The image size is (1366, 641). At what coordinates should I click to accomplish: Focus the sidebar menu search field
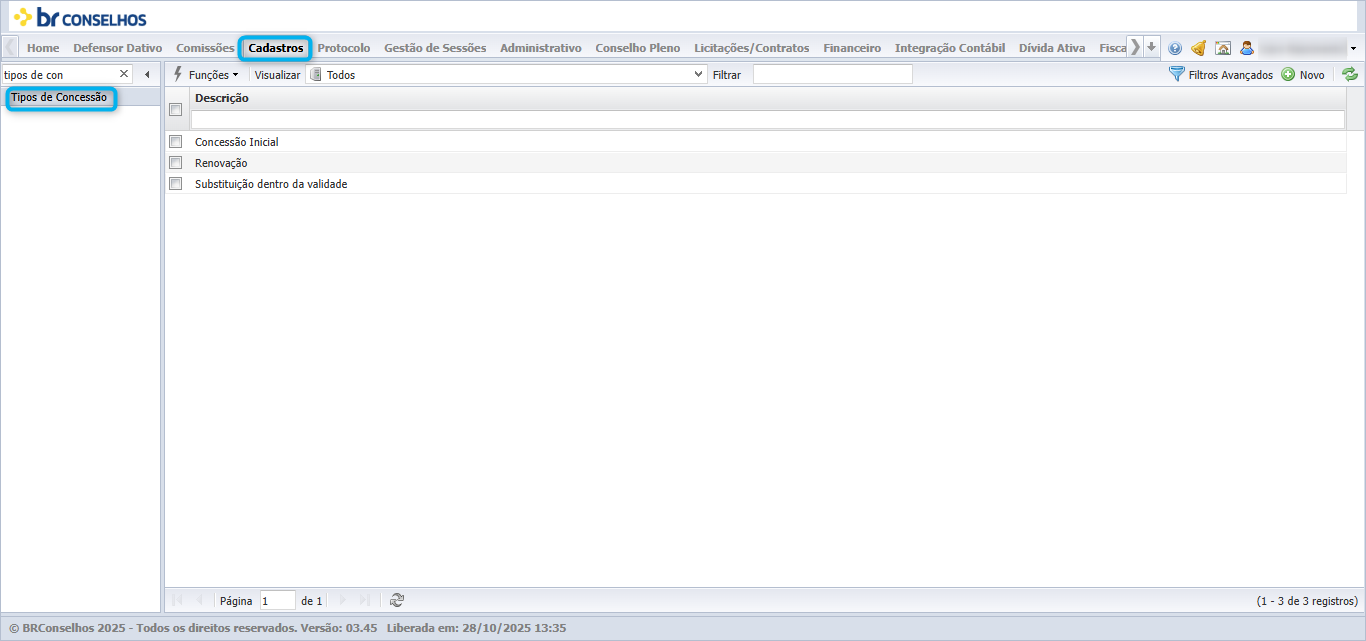click(x=59, y=74)
